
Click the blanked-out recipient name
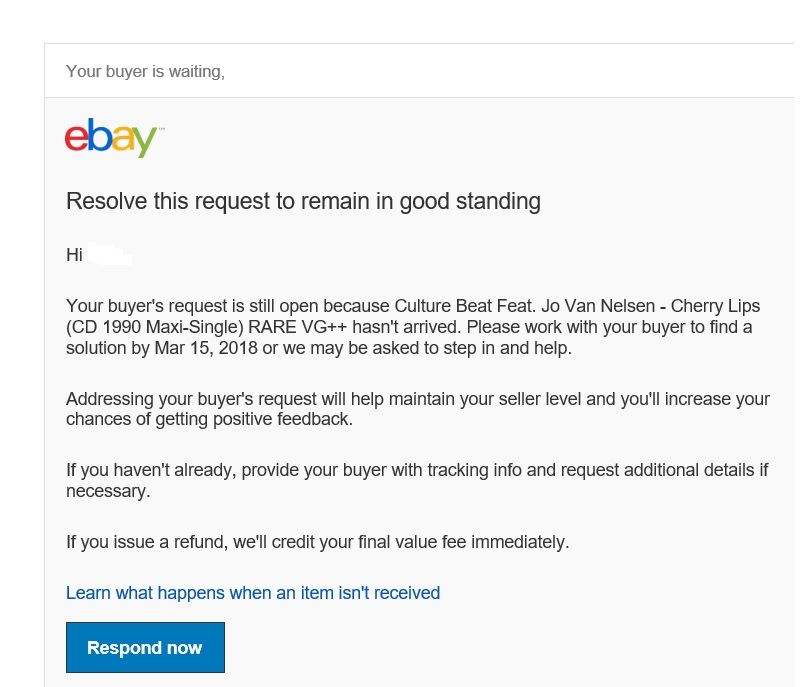(110, 256)
